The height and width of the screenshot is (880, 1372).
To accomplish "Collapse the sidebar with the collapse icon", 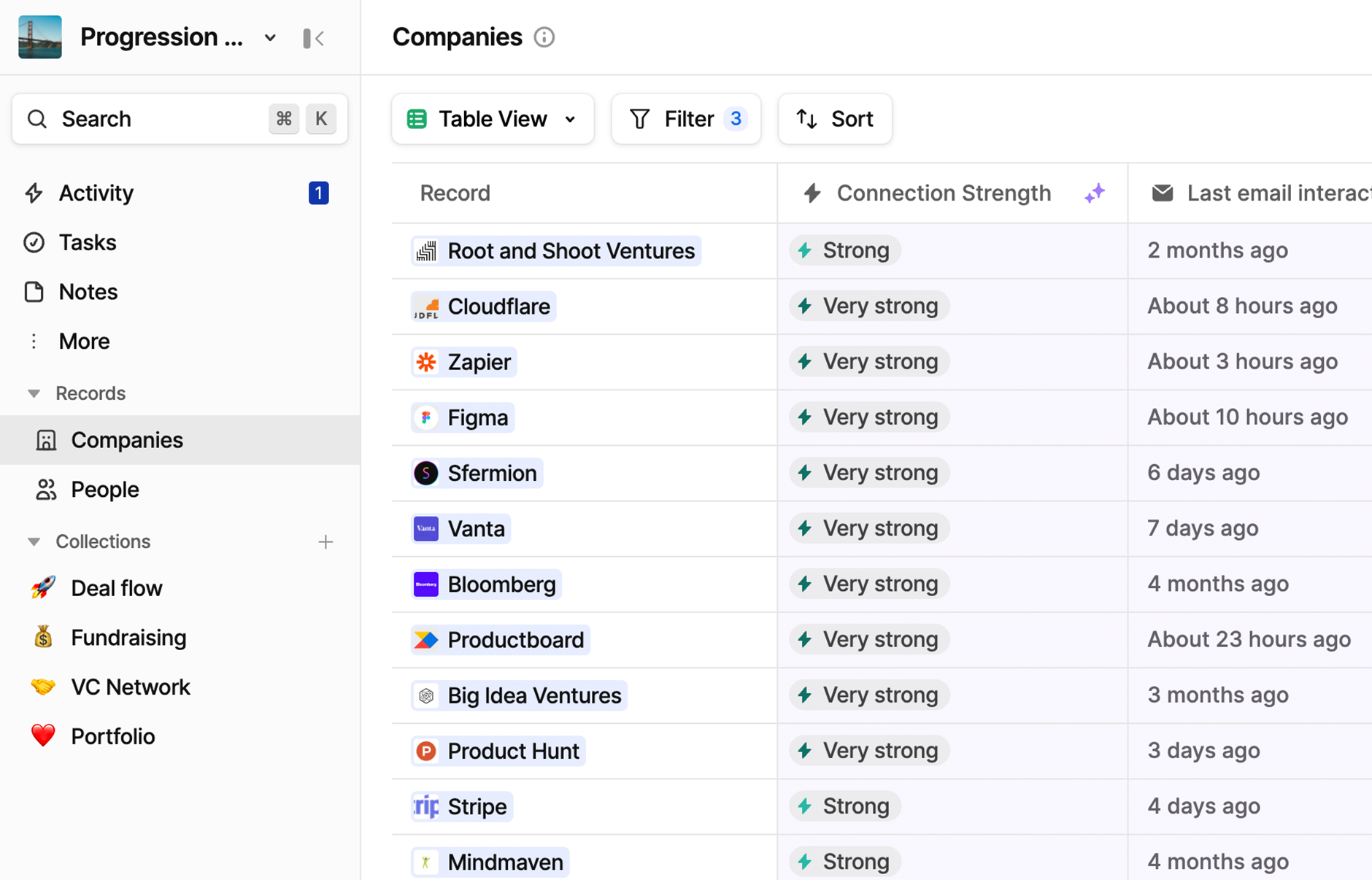I will point(313,38).
